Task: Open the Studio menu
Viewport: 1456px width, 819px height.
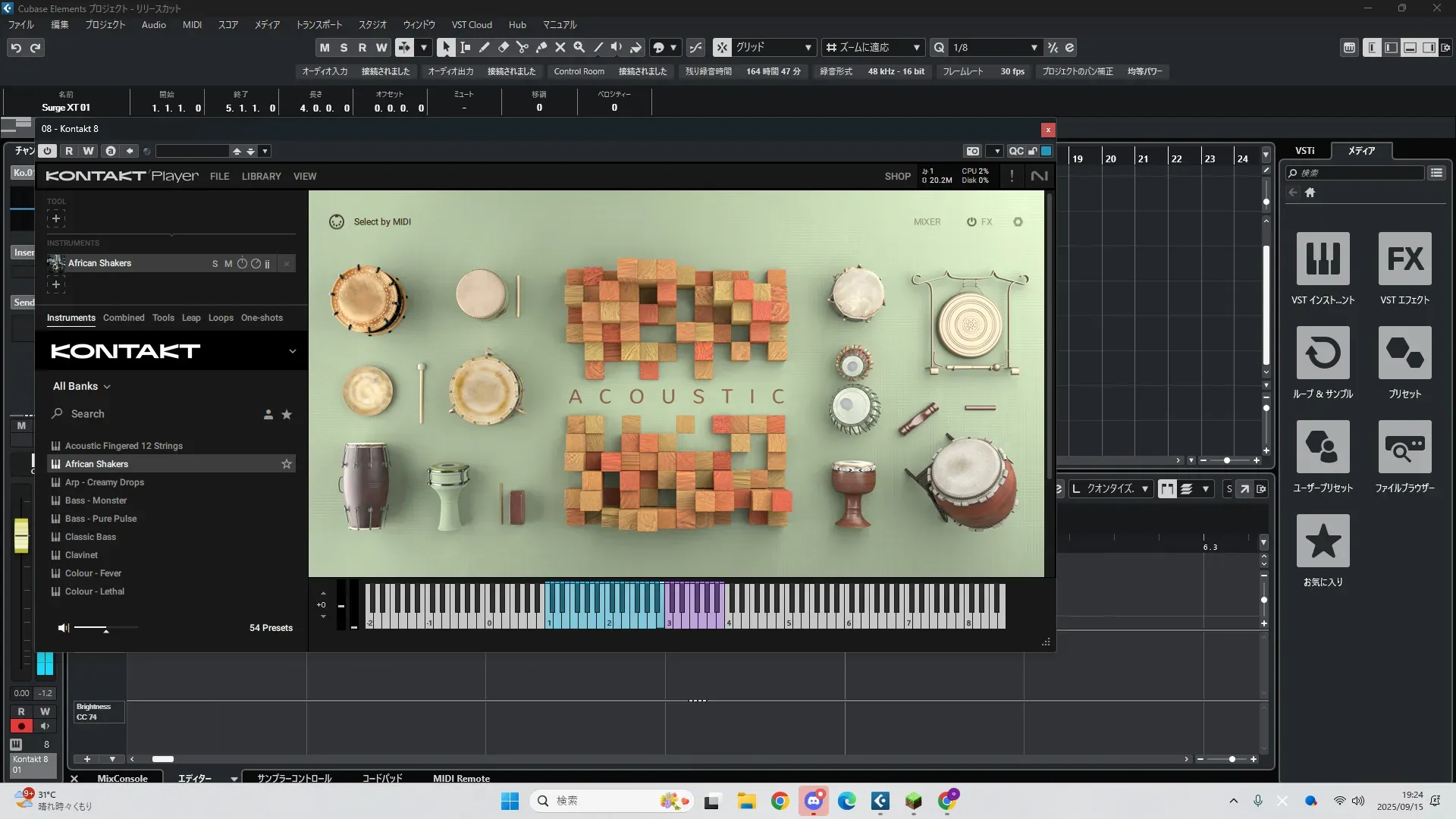Action: (372, 24)
